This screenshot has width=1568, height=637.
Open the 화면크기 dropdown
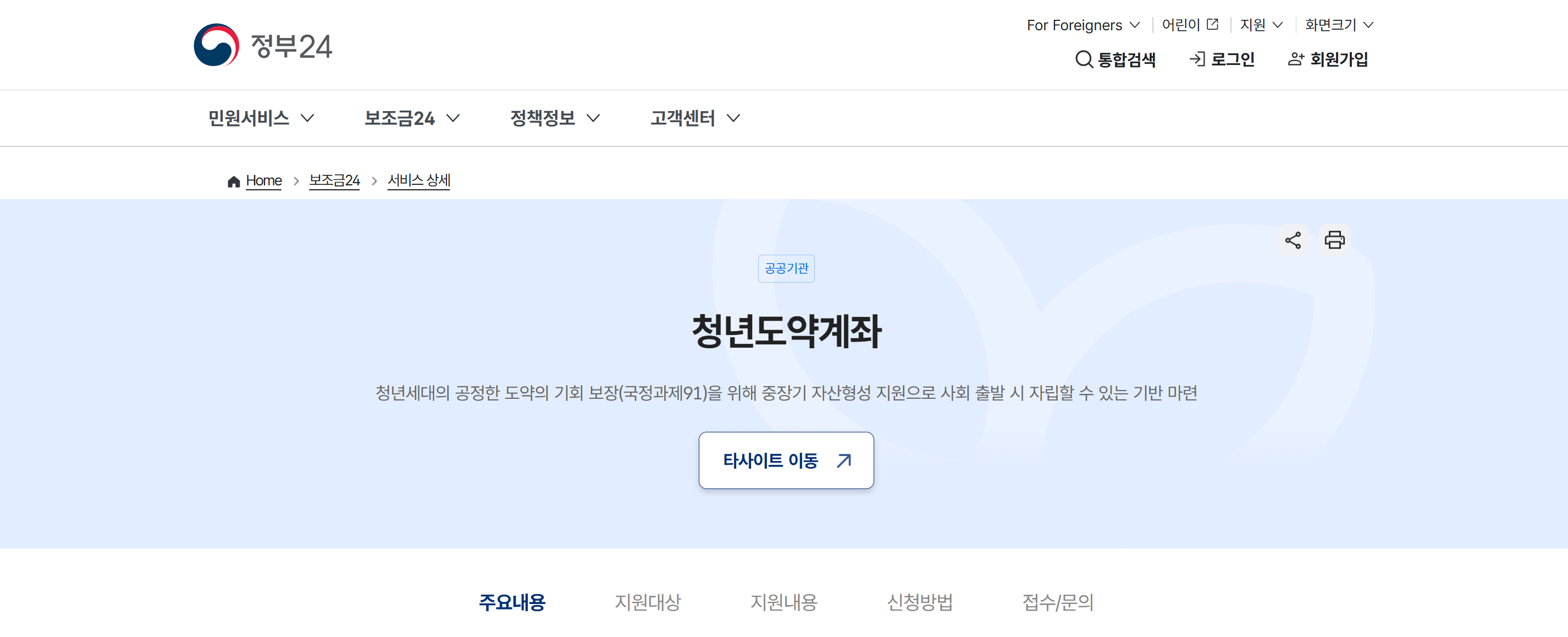[x=1339, y=24]
